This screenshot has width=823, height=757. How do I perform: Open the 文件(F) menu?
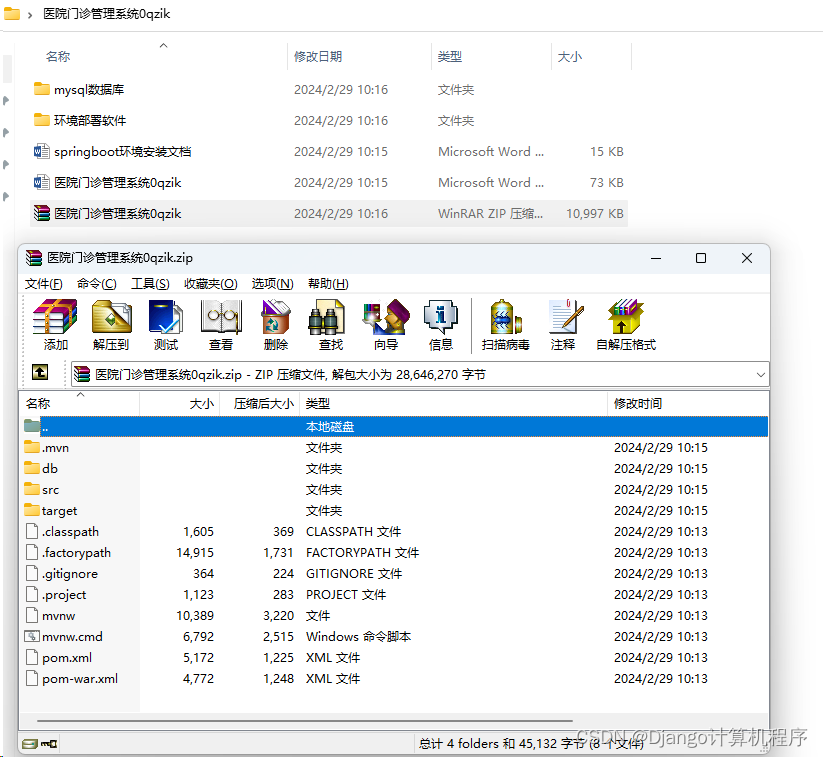point(43,284)
